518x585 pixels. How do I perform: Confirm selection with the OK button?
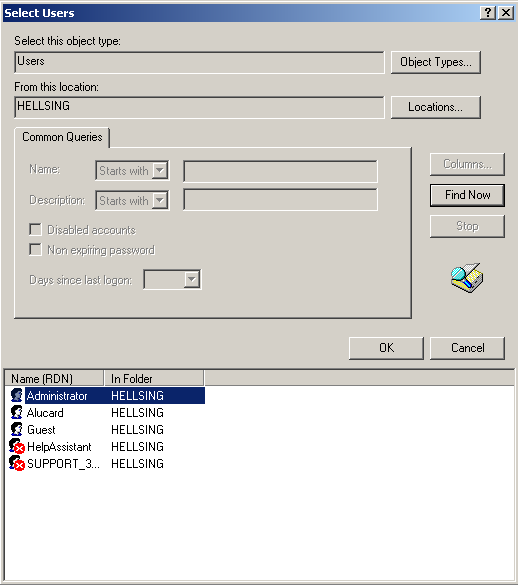pyautogui.click(x=386, y=348)
